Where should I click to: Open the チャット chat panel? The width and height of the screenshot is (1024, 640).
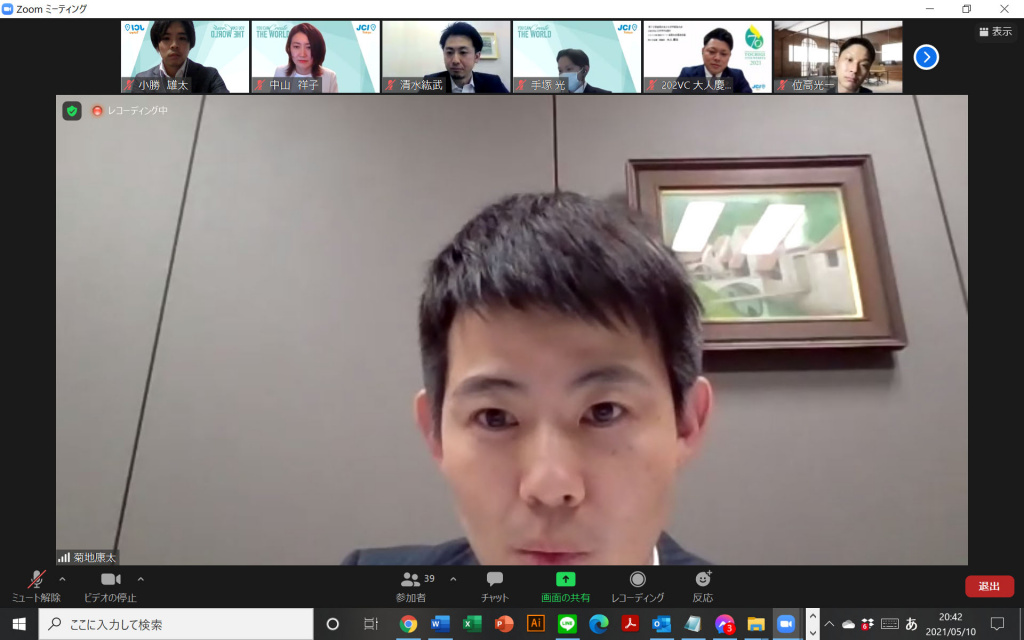tap(494, 585)
